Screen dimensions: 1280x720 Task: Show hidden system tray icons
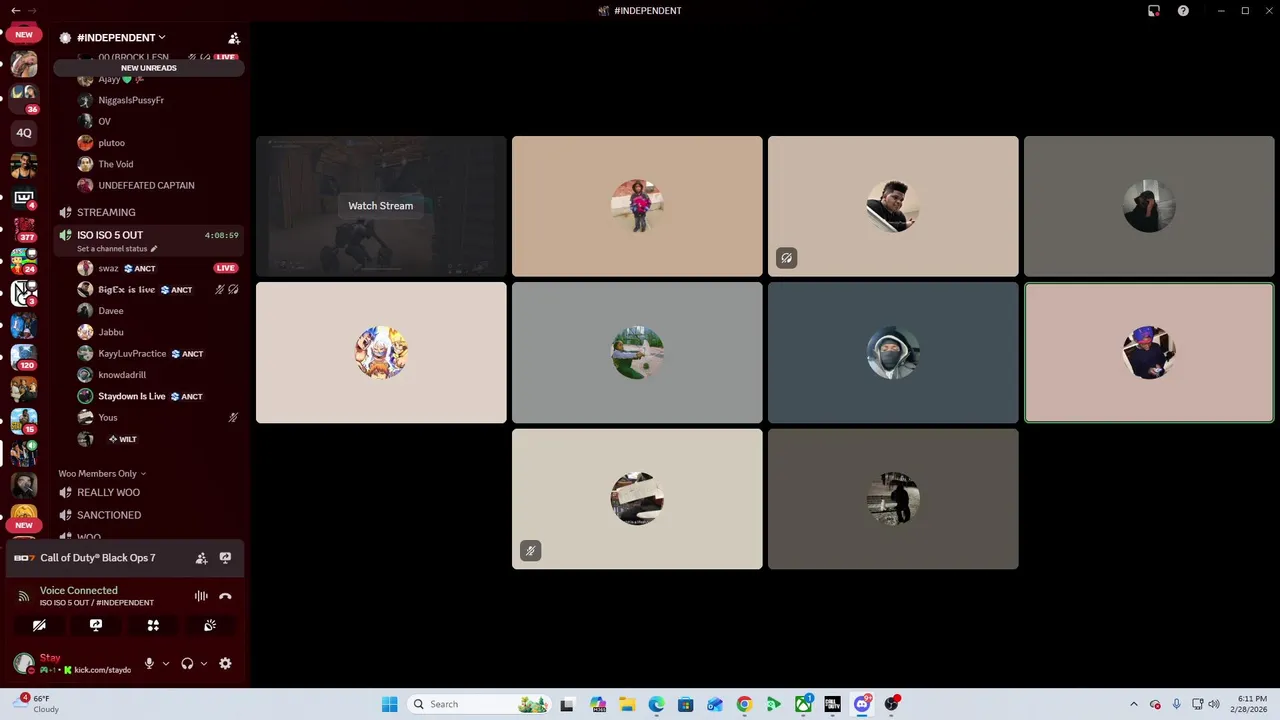[x=1133, y=704]
